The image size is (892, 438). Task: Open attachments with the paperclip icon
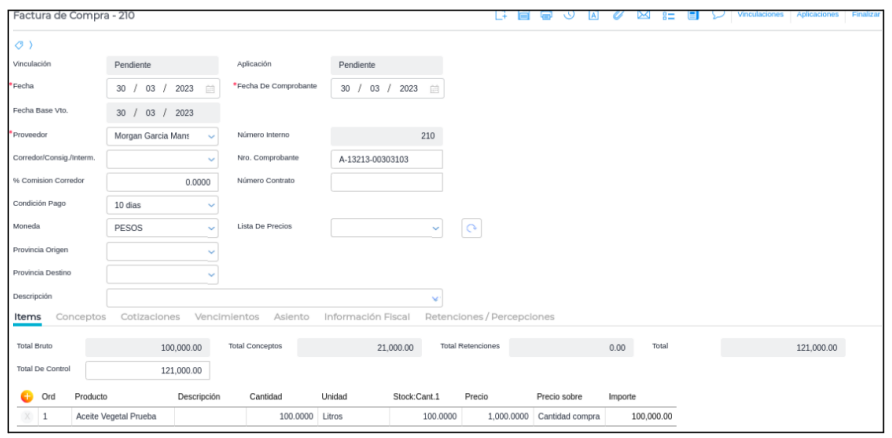coord(618,15)
